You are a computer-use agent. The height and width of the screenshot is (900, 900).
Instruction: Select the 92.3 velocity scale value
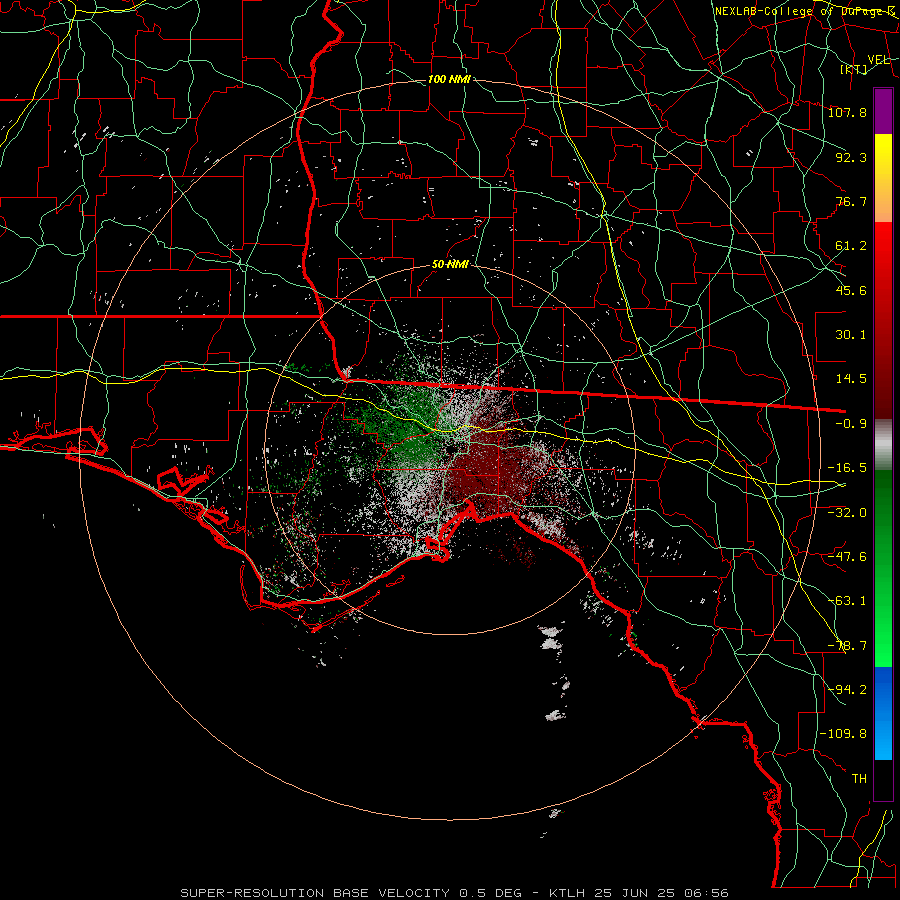(x=851, y=157)
